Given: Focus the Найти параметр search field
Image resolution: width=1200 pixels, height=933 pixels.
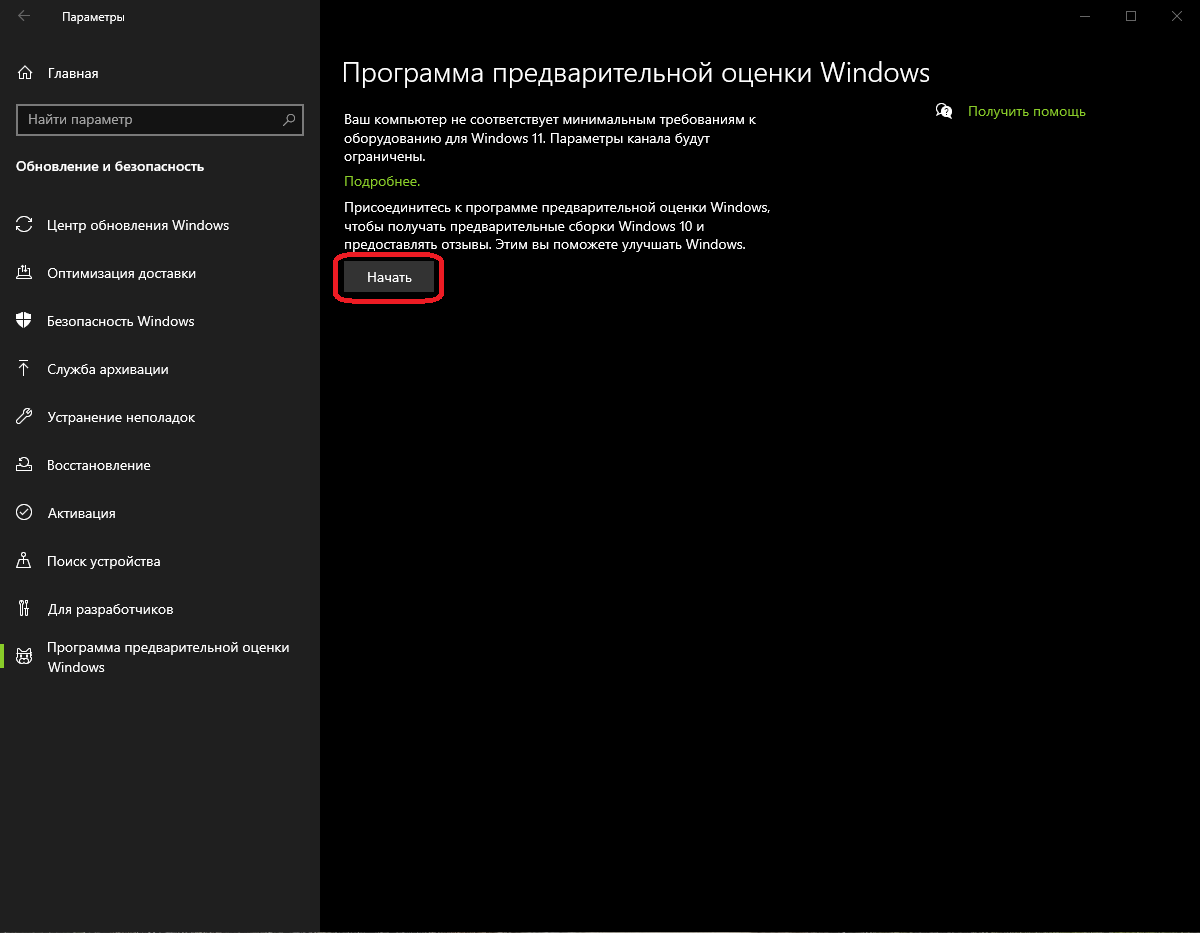Looking at the screenshot, I should pos(160,119).
